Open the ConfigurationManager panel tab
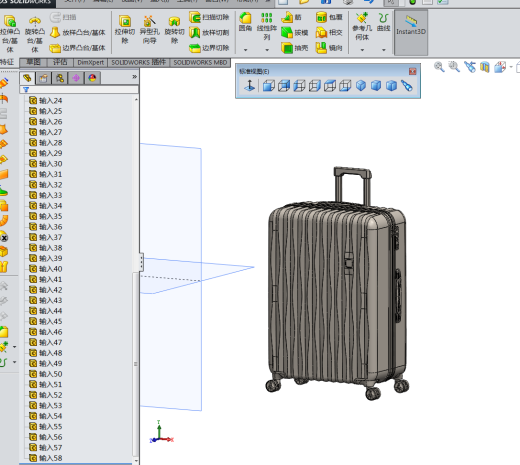520x465 pixels. 60,78
